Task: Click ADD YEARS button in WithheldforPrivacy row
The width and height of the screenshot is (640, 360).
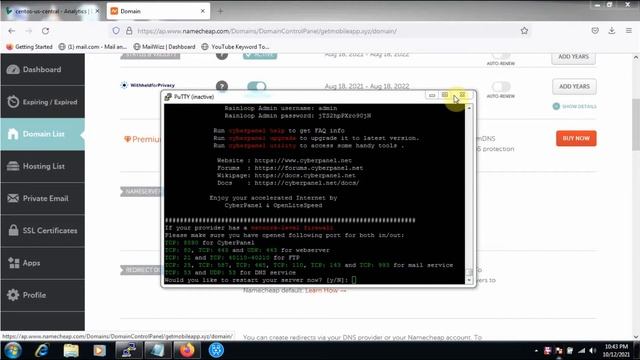Action: [x=574, y=86]
